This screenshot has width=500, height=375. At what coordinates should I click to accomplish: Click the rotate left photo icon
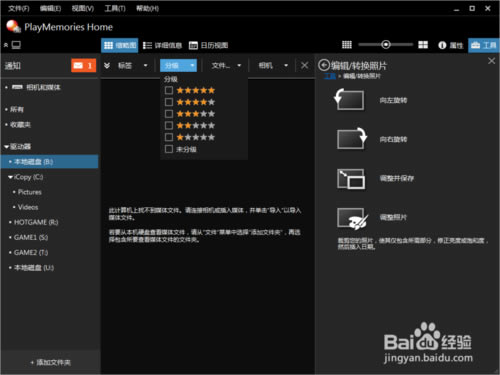coord(349,99)
